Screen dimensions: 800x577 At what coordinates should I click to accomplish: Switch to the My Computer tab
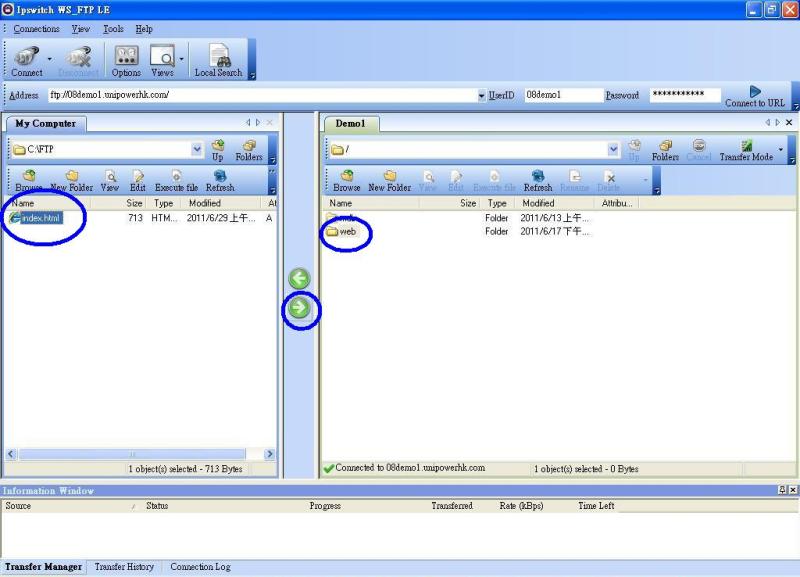(45, 123)
